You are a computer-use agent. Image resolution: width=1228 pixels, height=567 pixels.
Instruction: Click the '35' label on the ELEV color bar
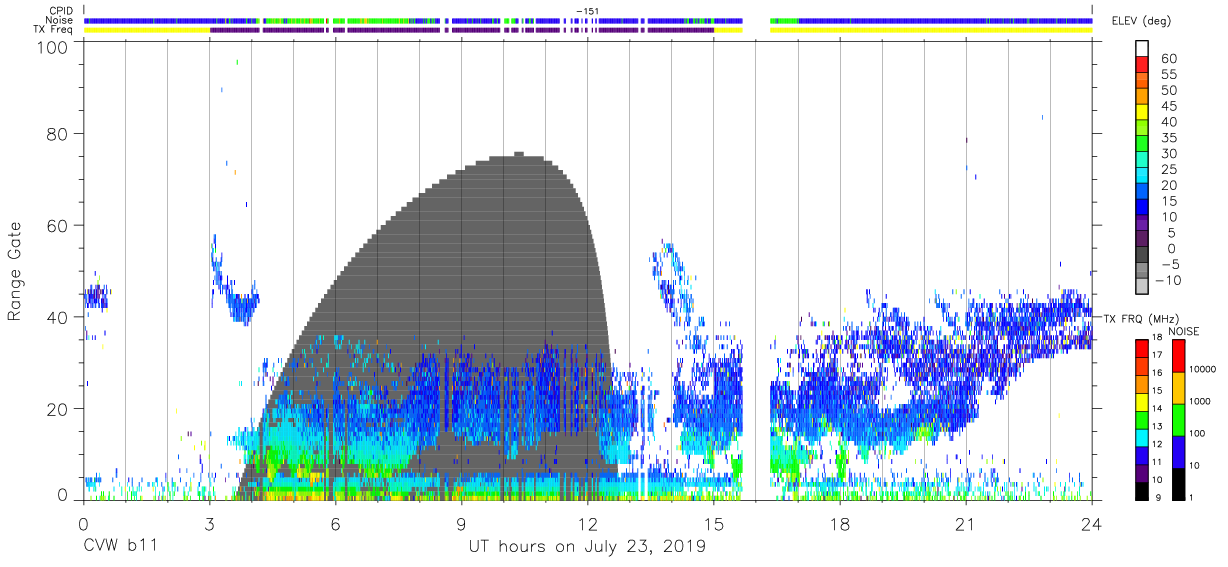tap(1168, 138)
